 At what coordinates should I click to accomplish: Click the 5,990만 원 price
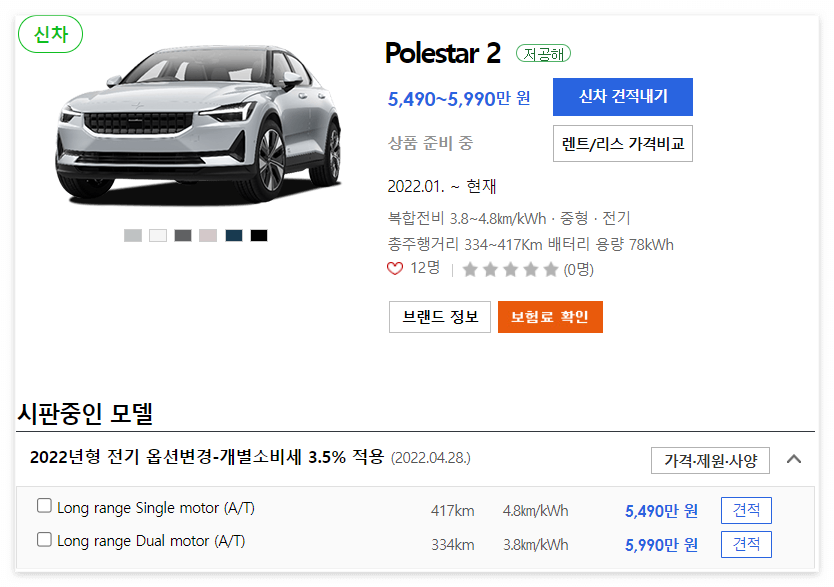click(x=661, y=545)
